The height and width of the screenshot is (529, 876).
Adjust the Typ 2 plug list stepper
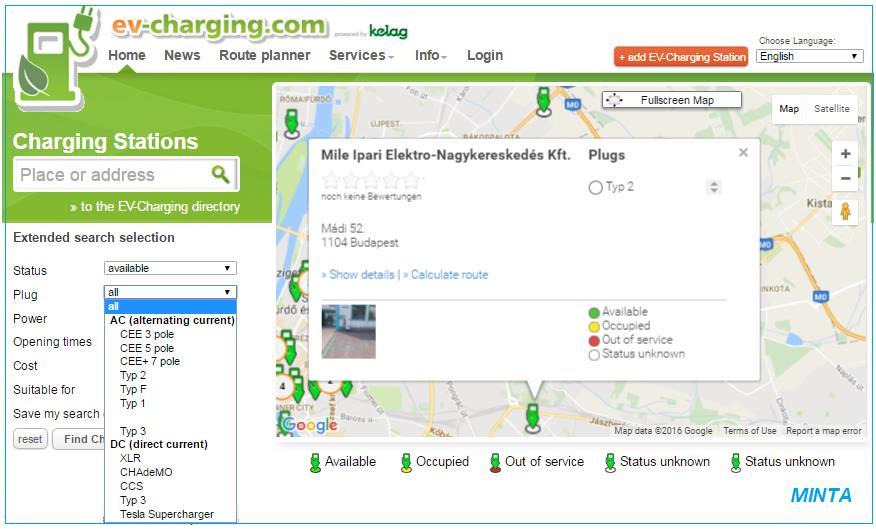coord(713,187)
